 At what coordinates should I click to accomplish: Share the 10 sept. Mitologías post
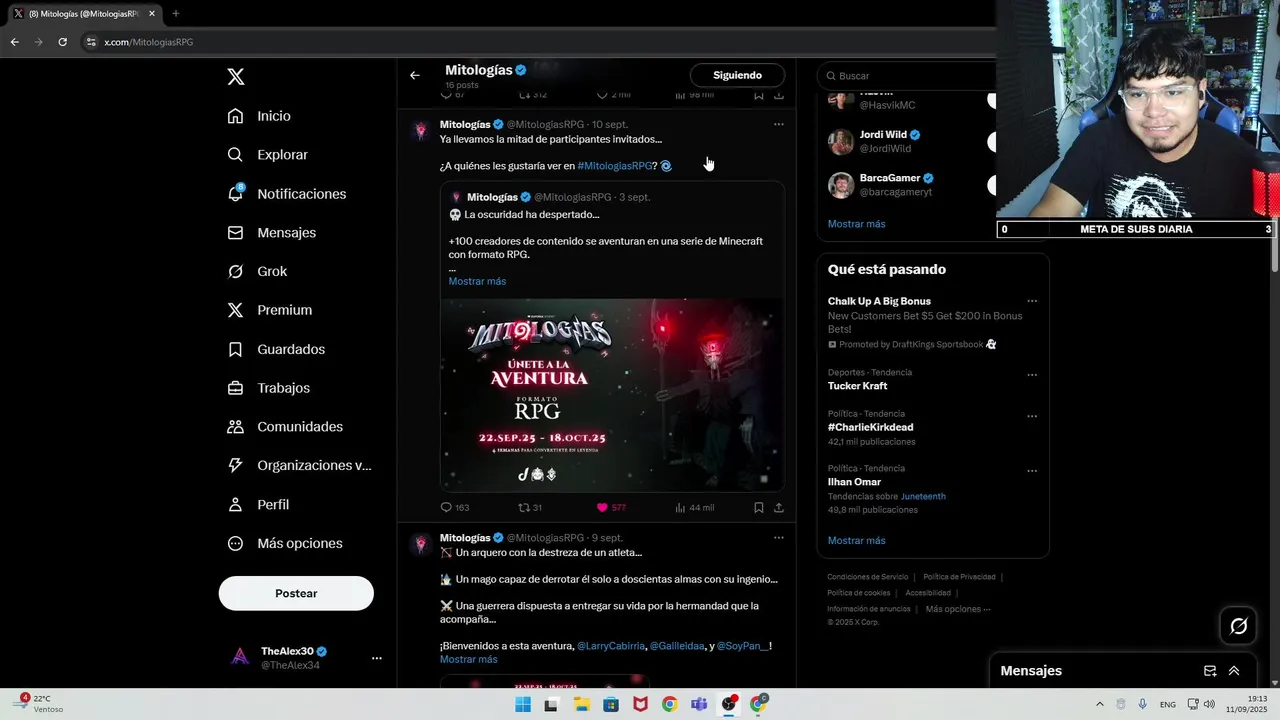pos(779,507)
